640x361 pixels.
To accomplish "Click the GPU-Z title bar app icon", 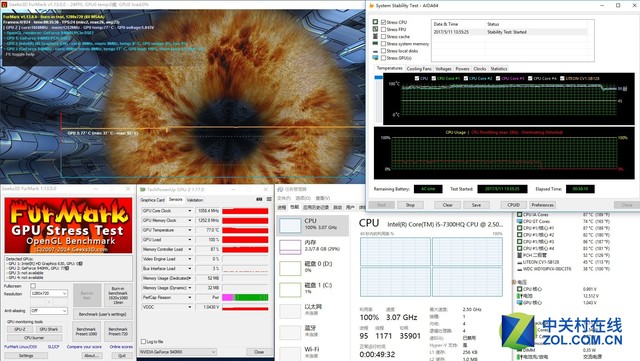I will click(x=142, y=189).
